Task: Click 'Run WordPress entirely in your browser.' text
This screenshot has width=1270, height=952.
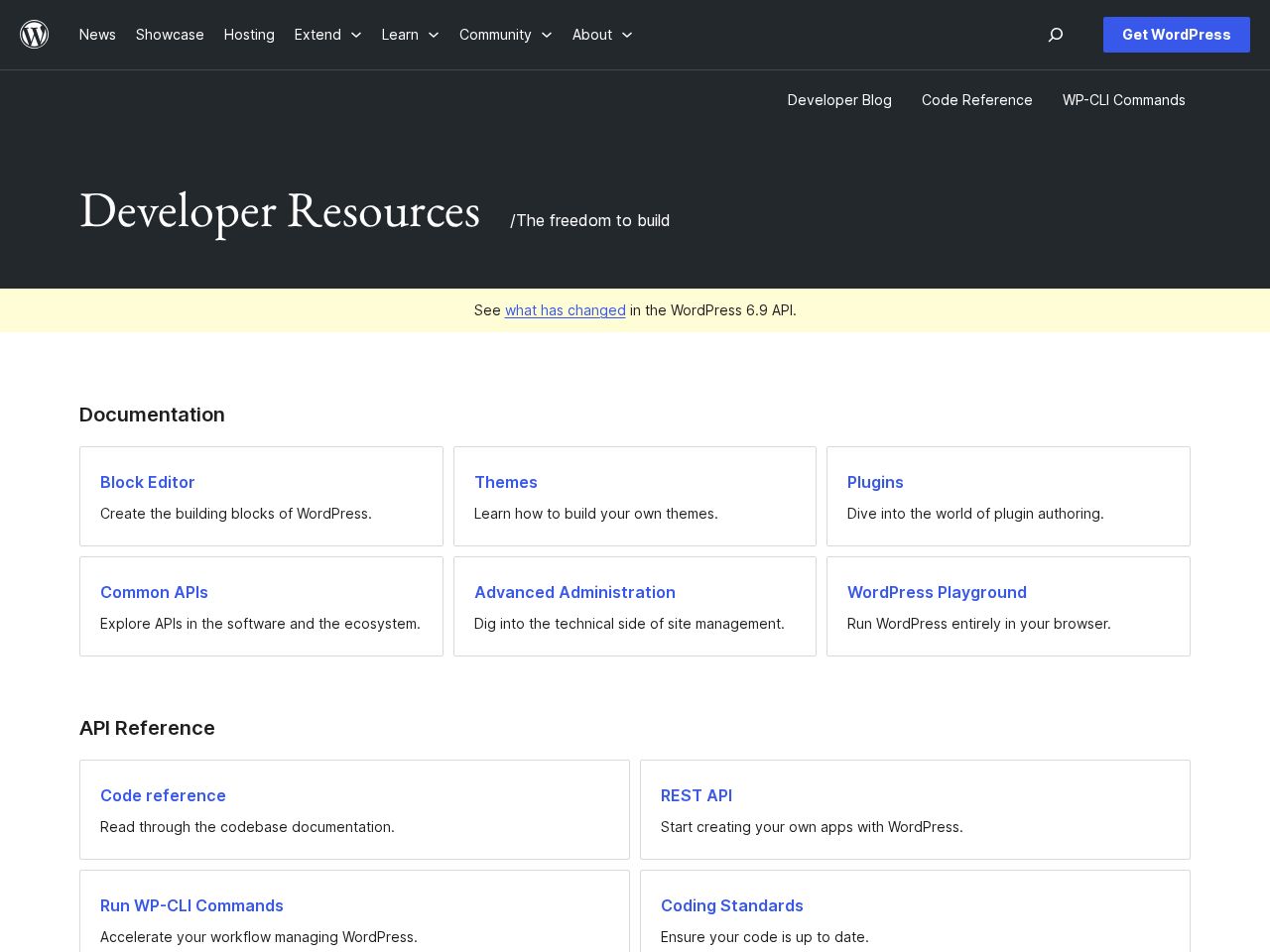Action: pyautogui.click(x=979, y=624)
